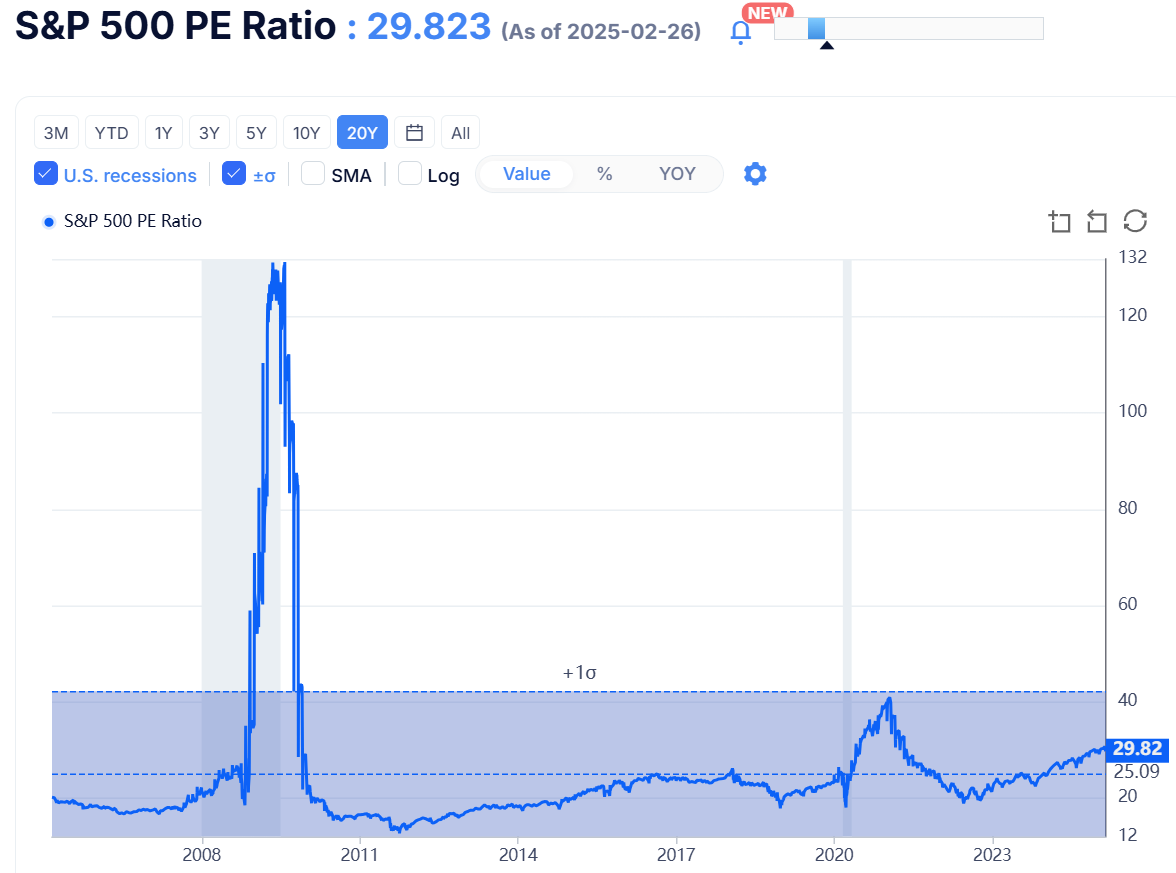
Task: Select the 5Y time range
Action: (x=256, y=133)
